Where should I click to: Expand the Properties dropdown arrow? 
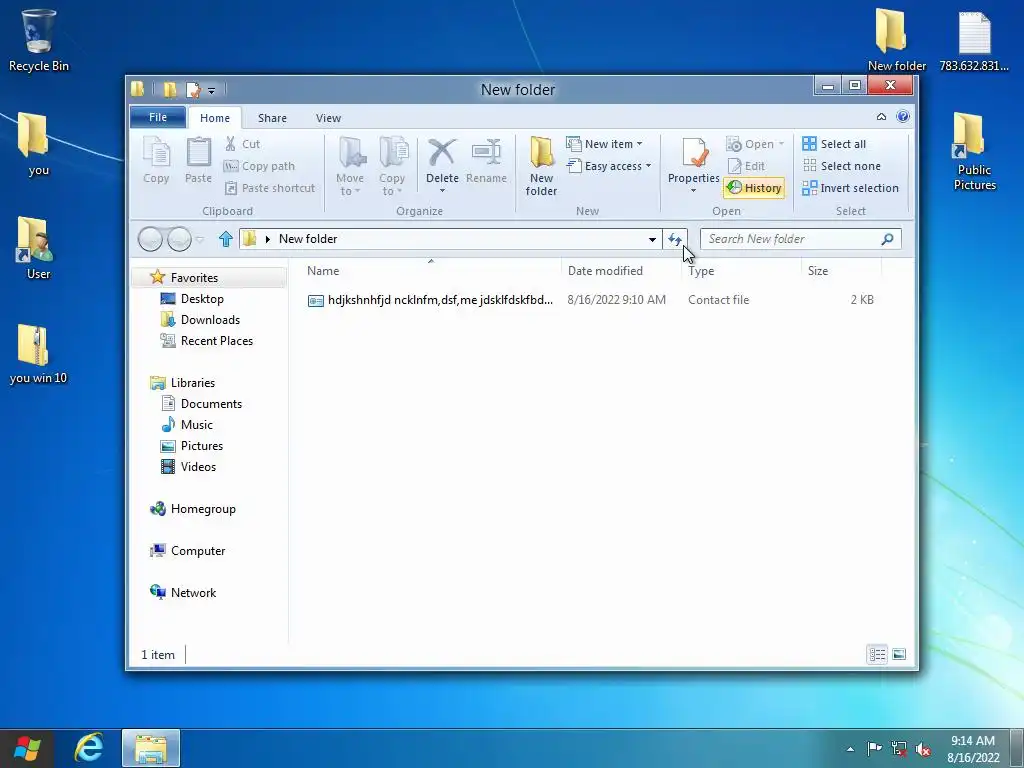(x=694, y=191)
